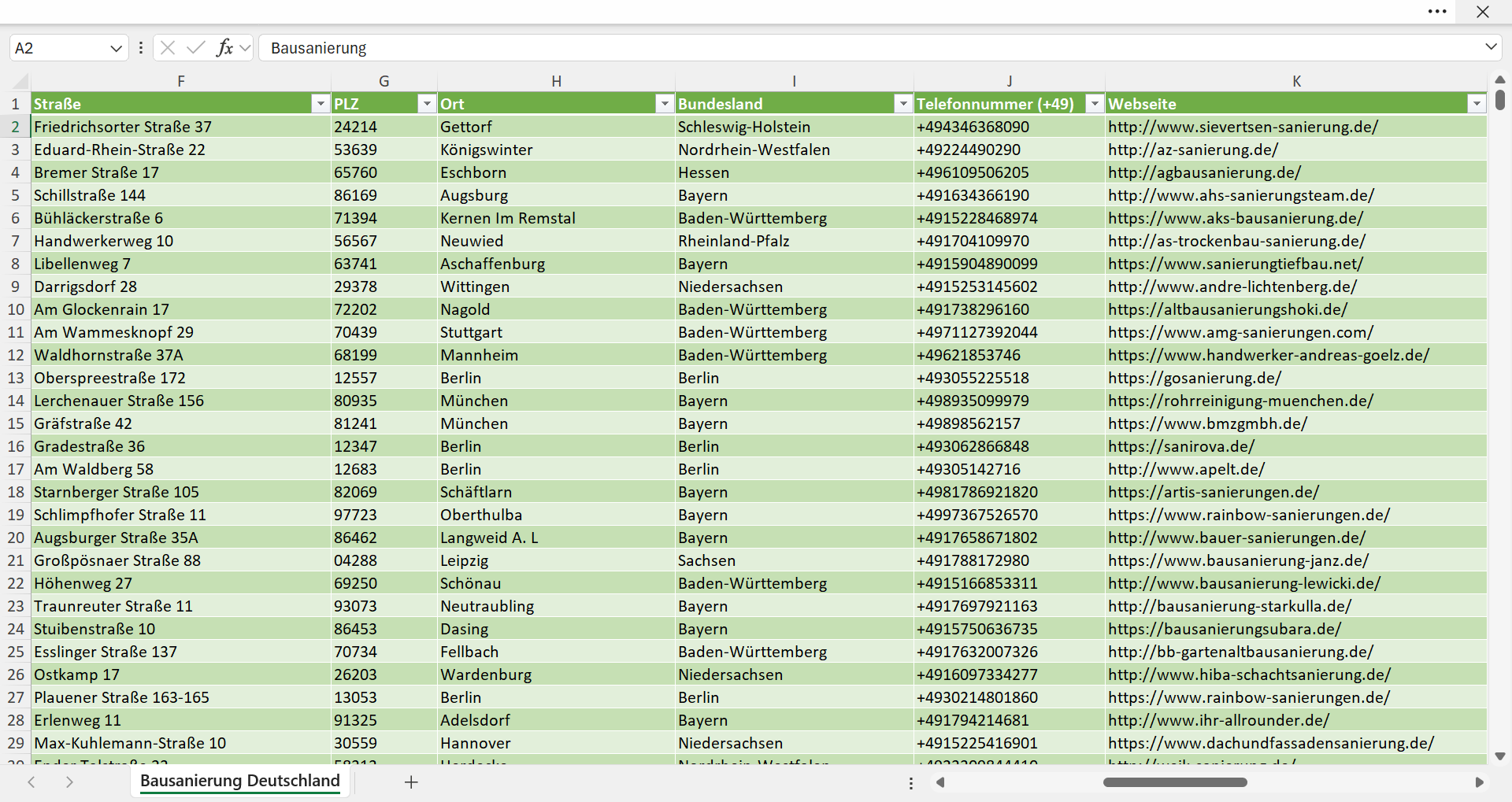Viewport: 1512px width, 802px height.
Task: Select the Hannover cell
Action: tap(556, 743)
